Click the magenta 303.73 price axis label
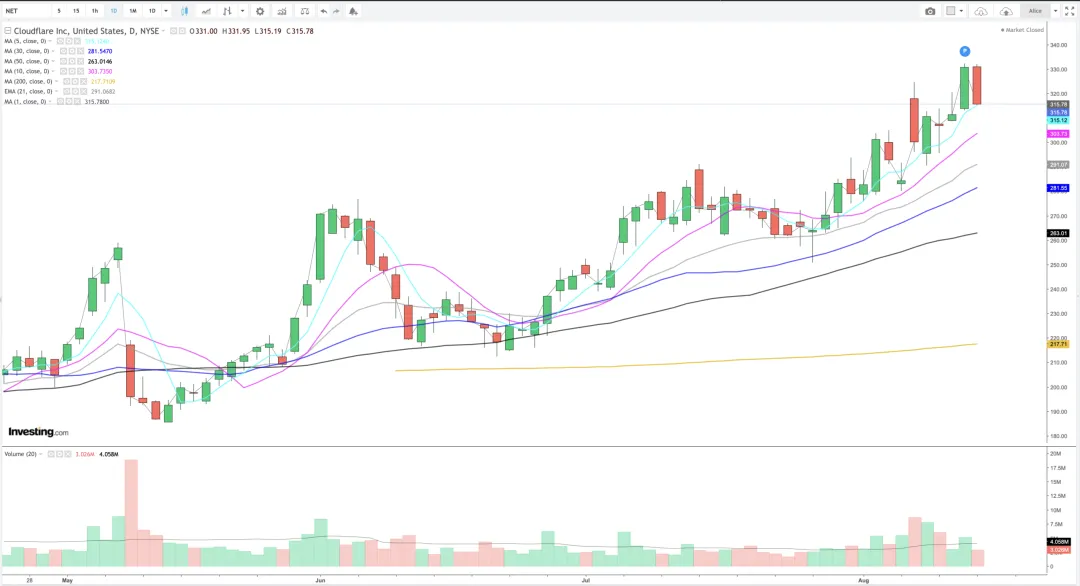Image resolution: width=1080 pixels, height=586 pixels. point(1059,134)
